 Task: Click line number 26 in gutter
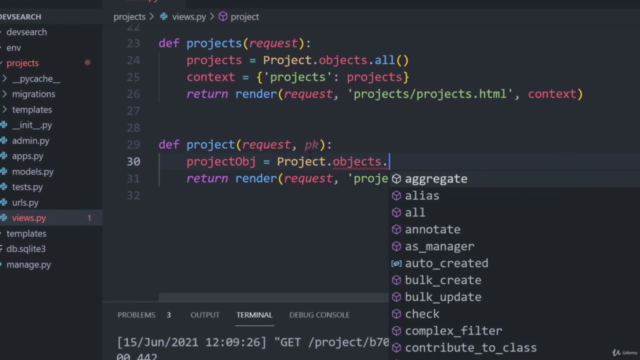click(x=133, y=94)
